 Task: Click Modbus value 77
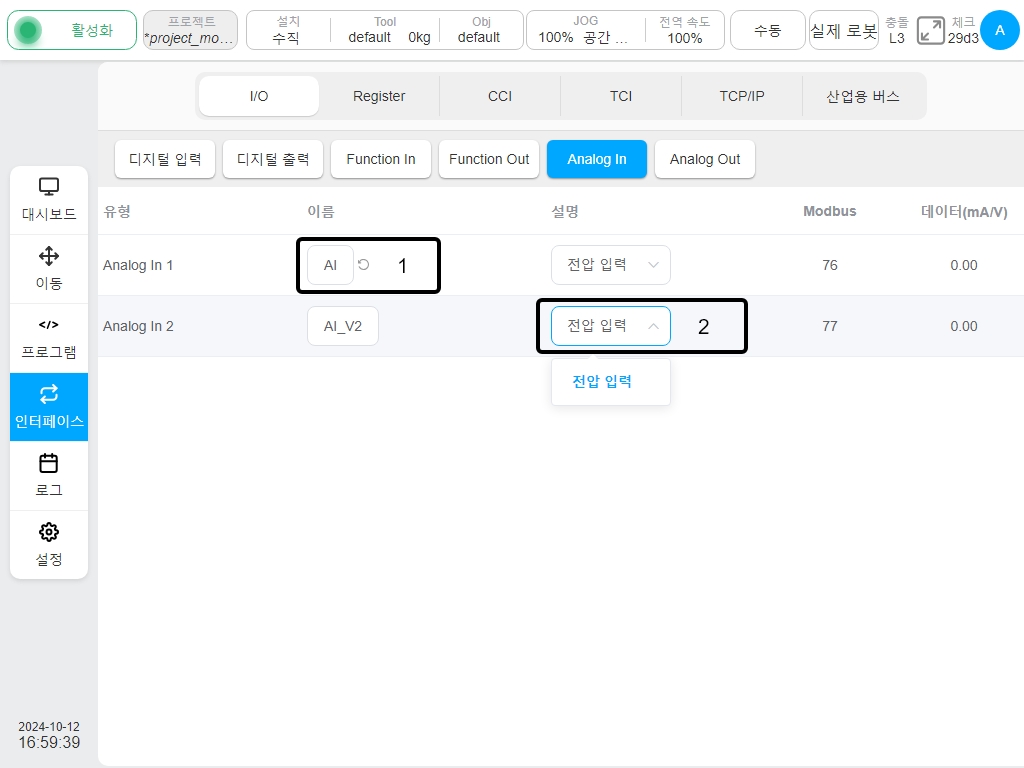[x=829, y=326]
